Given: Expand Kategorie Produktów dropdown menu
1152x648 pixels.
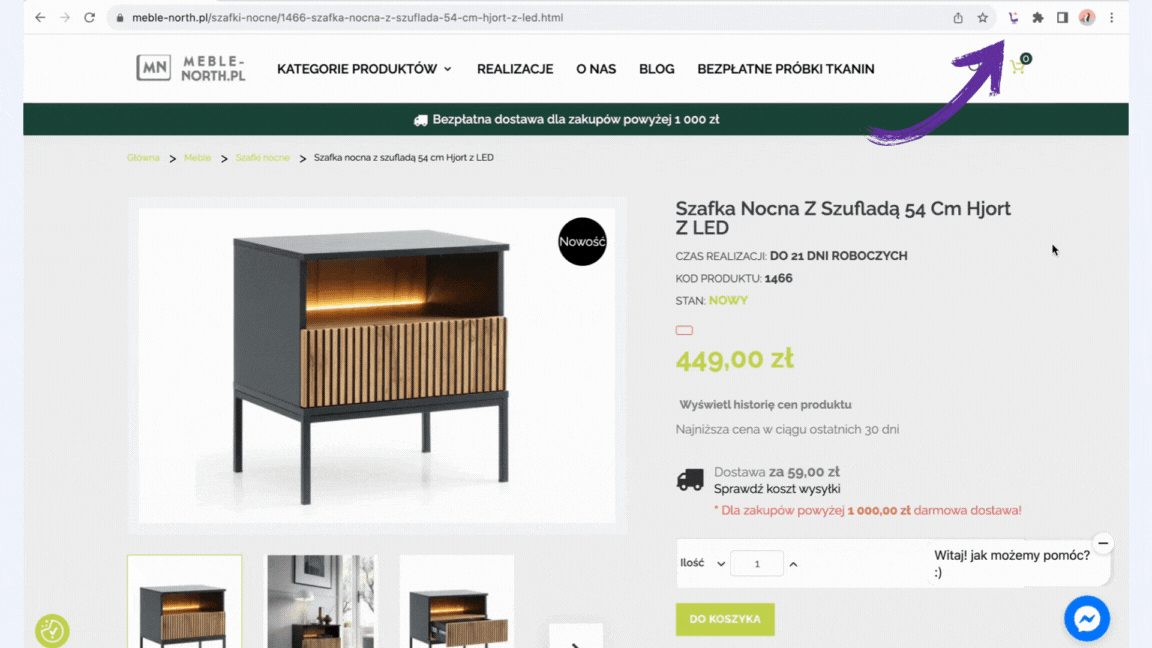Looking at the screenshot, I should coord(364,69).
